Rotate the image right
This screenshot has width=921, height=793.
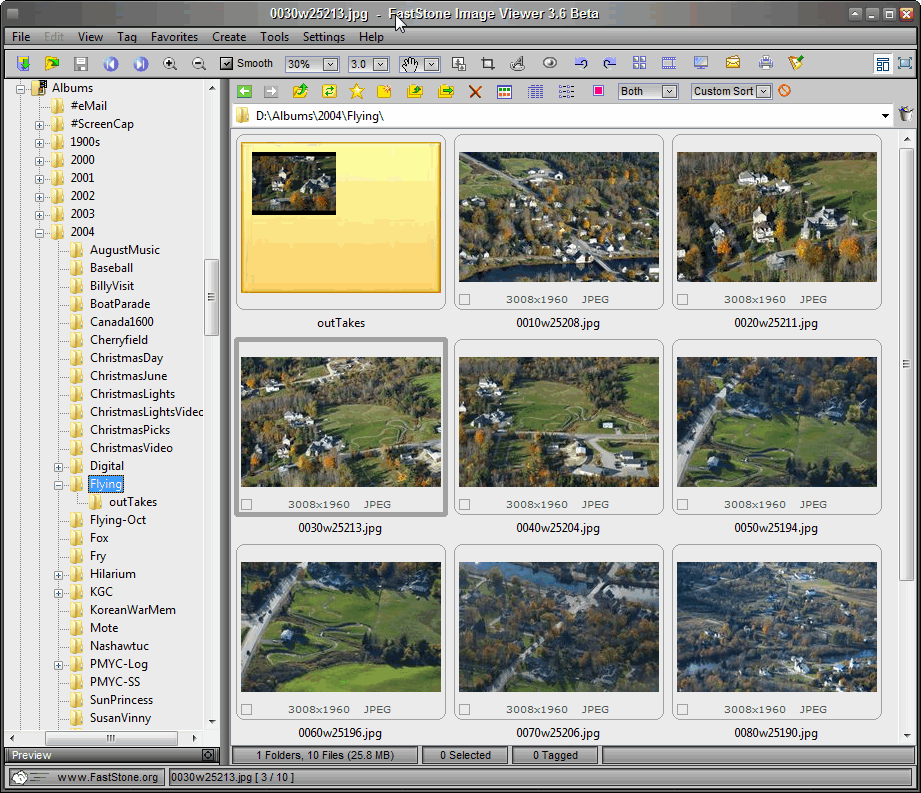610,63
